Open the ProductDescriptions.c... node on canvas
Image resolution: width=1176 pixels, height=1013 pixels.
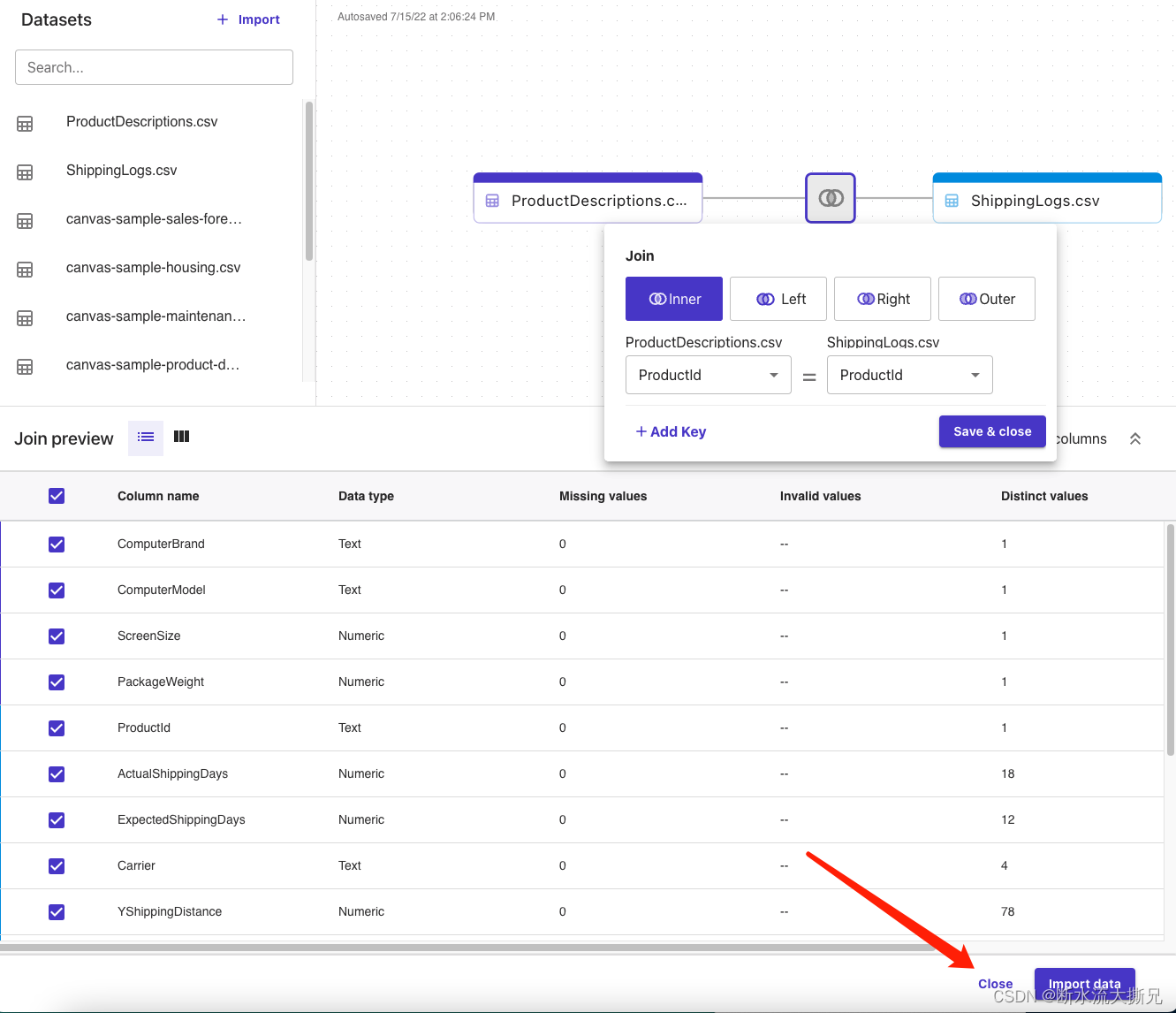tap(588, 198)
